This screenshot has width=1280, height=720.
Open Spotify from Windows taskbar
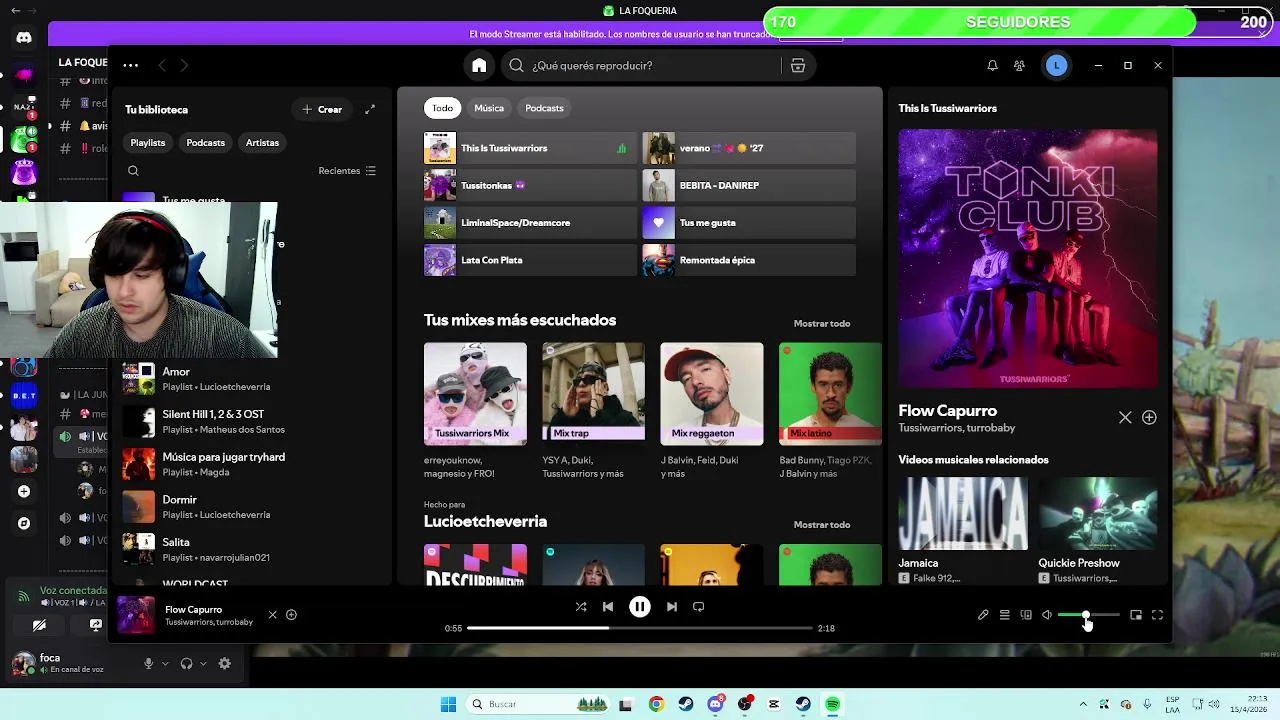tap(833, 704)
